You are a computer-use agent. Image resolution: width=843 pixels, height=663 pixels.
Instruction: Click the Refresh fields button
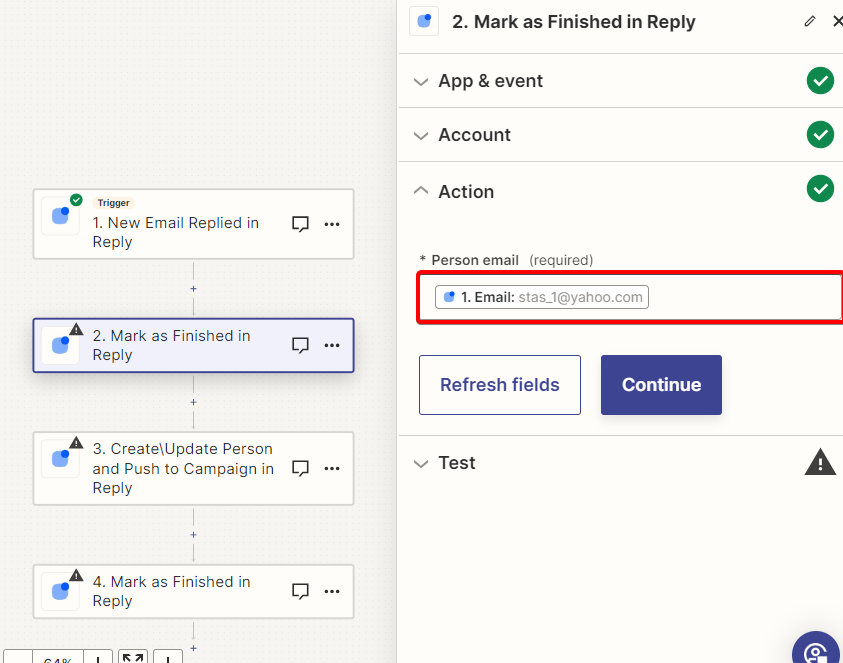click(500, 385)
